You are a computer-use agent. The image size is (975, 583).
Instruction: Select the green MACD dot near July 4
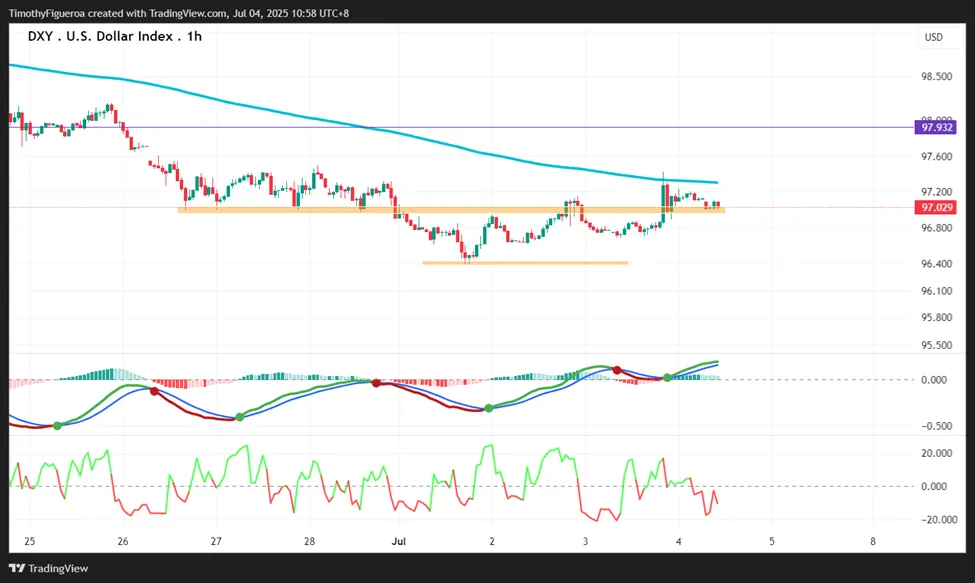[667, 377]
